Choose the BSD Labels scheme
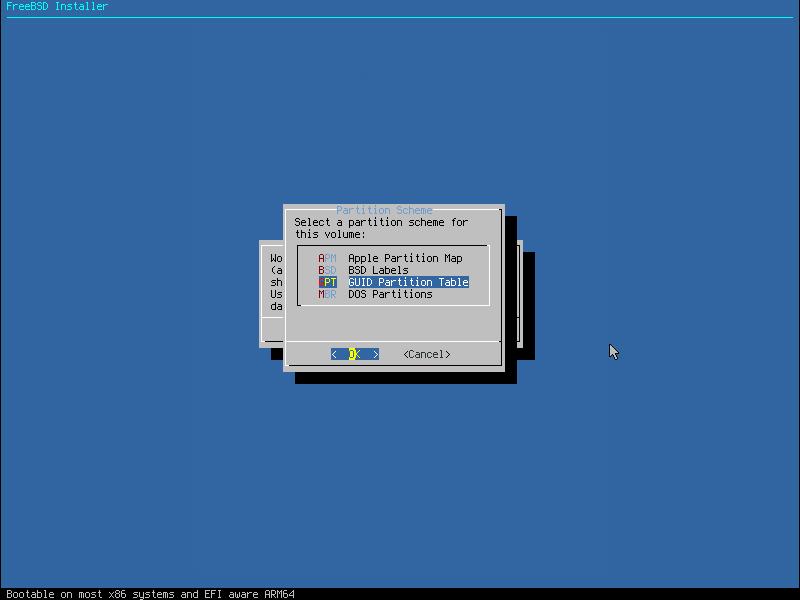This screenshot has height=600, width=800. tap(378, 270)
